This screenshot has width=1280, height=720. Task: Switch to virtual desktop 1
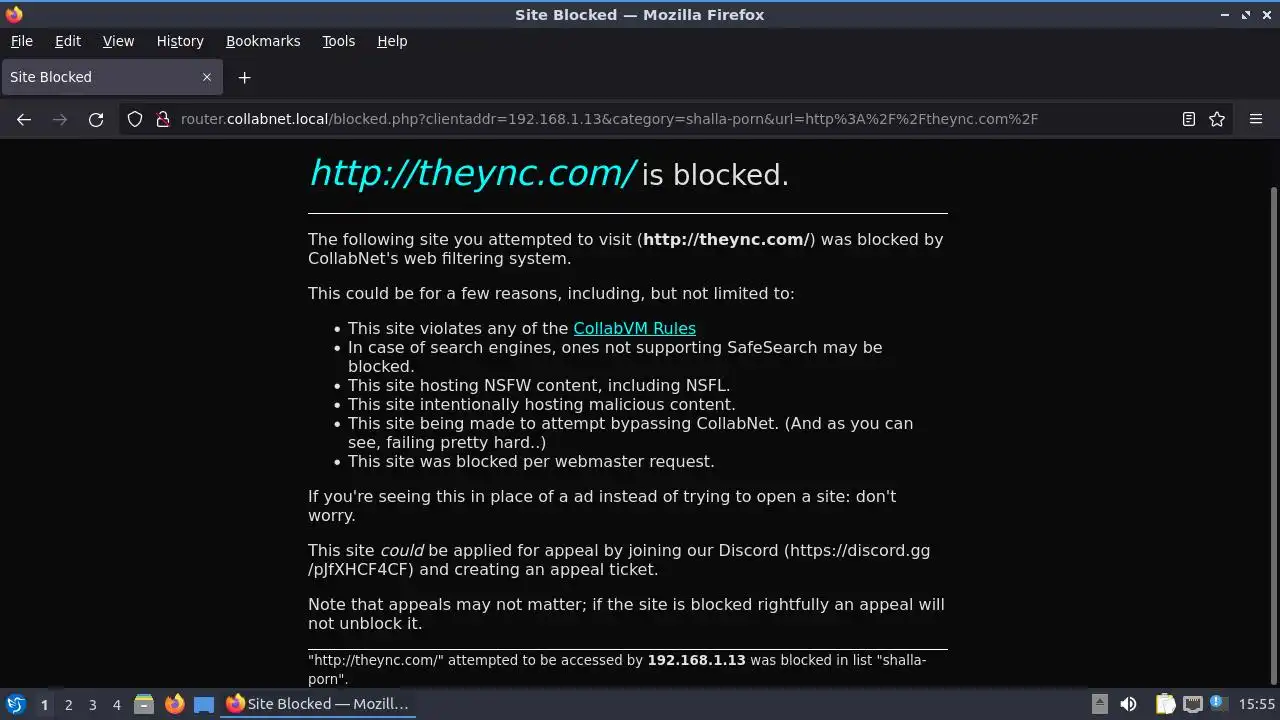(x=44, y=705)
